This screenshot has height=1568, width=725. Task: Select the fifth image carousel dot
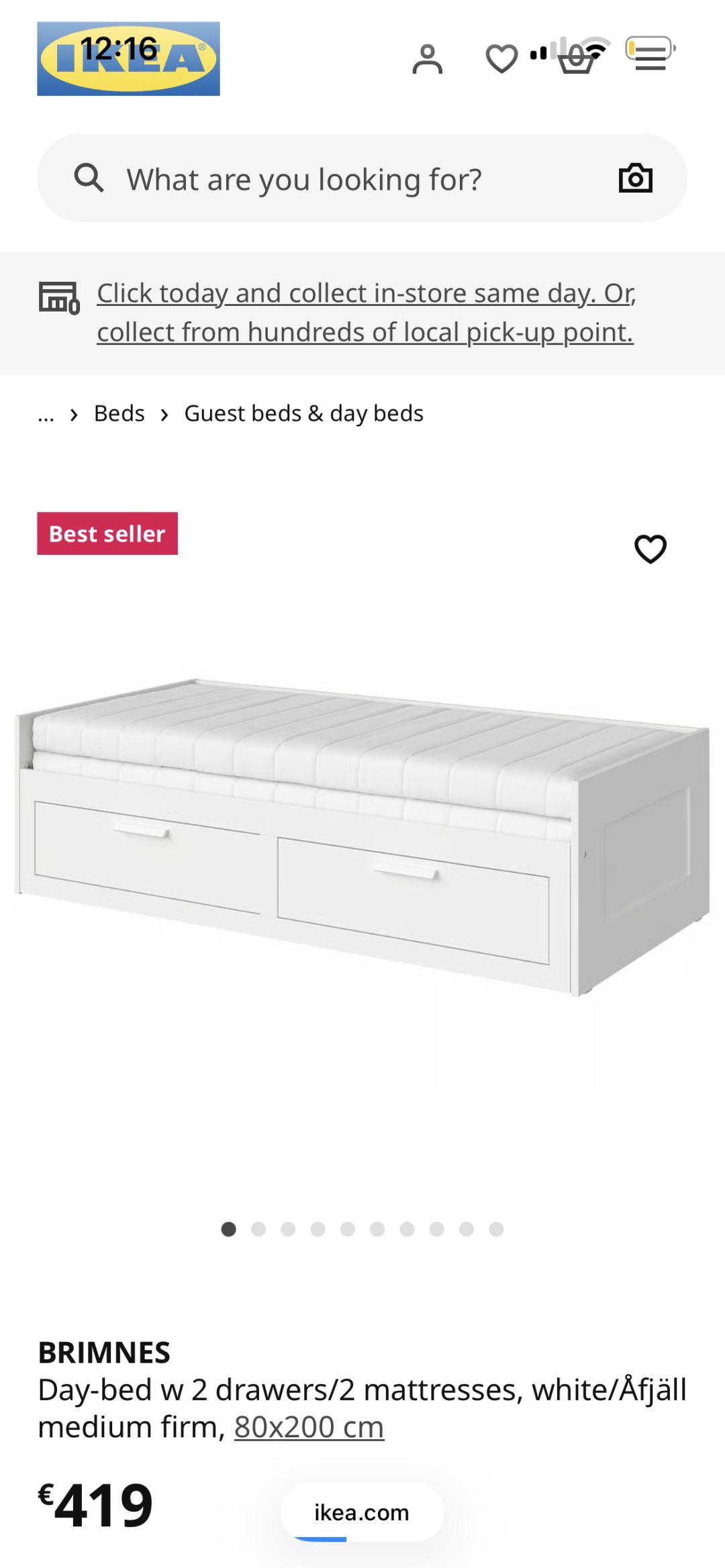click(x=348, y=1229)
